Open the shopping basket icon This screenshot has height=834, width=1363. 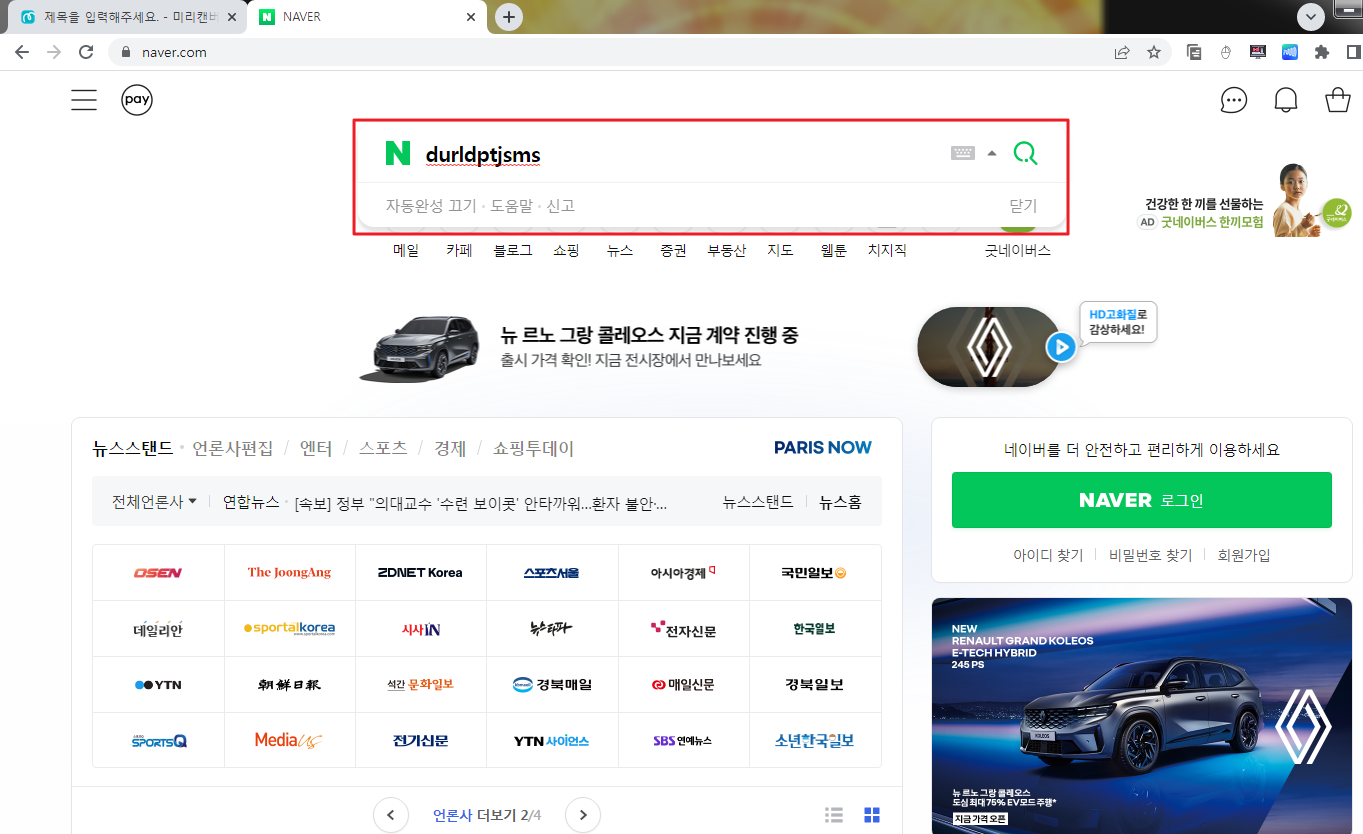click(1338, 100)
